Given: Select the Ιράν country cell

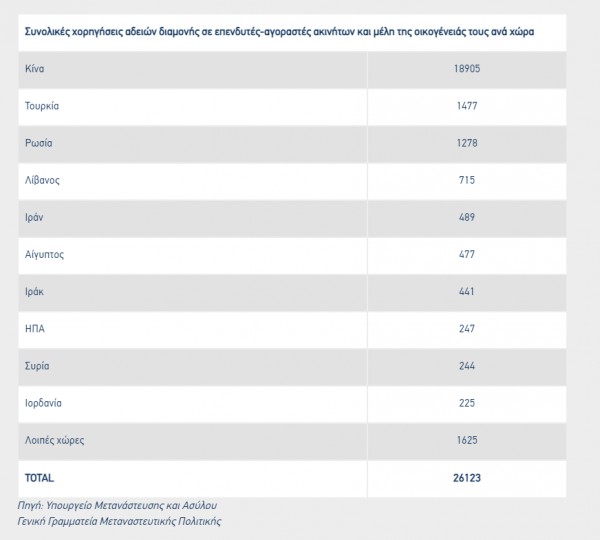Looking at the screenshot, I should [35, 217].
